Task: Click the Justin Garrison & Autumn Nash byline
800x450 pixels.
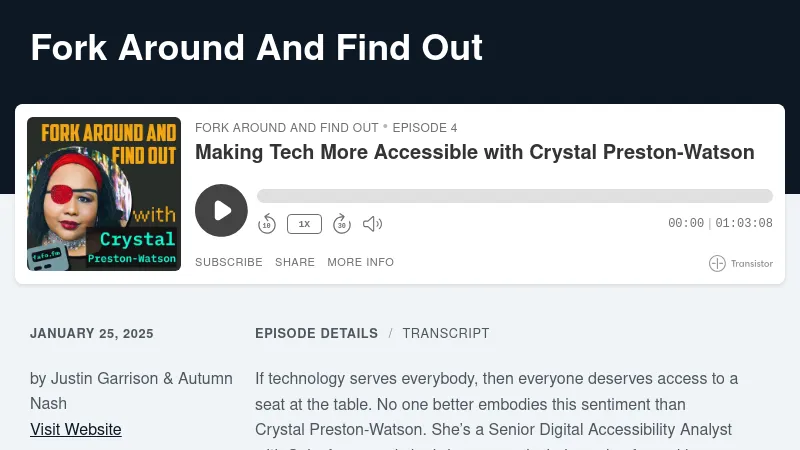Action: [x=131, y=390]
